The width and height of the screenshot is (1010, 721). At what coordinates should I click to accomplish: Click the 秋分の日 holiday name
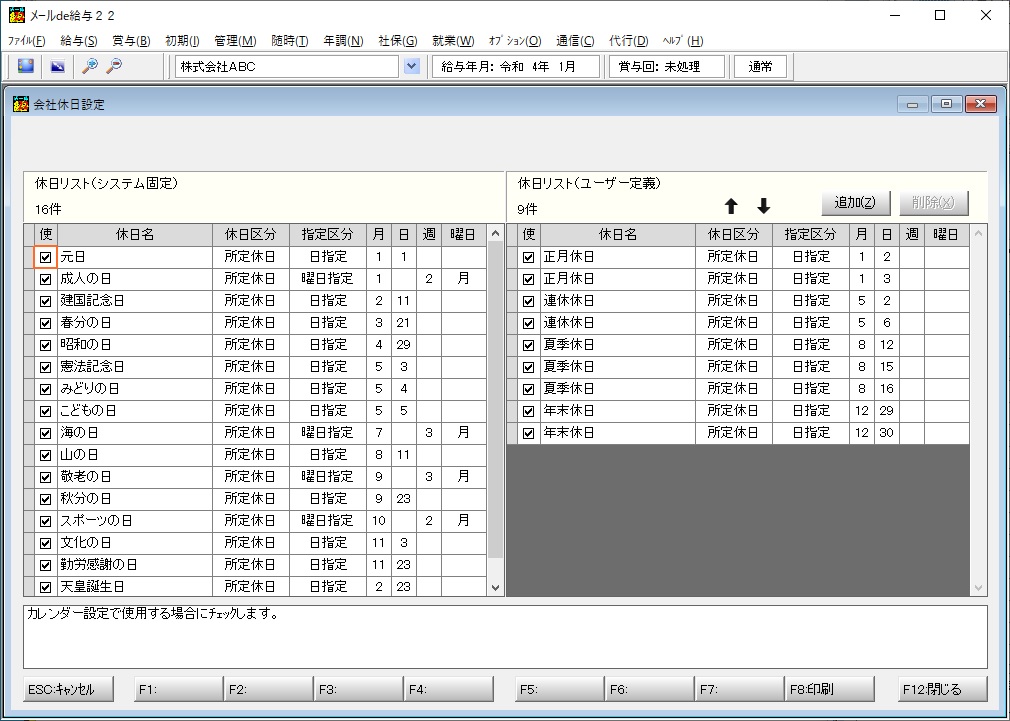pyautogui.click(x=135, y=499)
